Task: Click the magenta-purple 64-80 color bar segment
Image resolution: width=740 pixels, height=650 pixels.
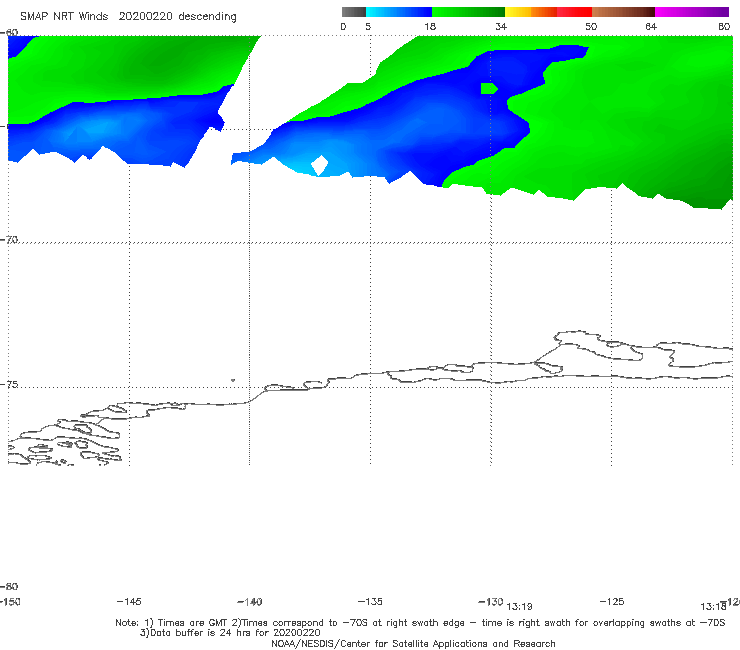Action: point(692,12)
